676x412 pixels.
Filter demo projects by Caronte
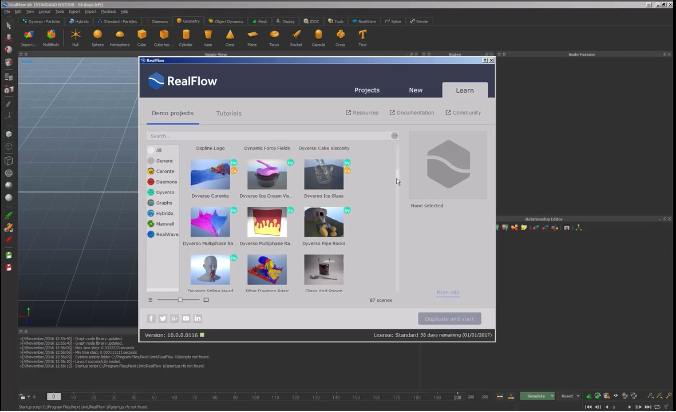161,171
